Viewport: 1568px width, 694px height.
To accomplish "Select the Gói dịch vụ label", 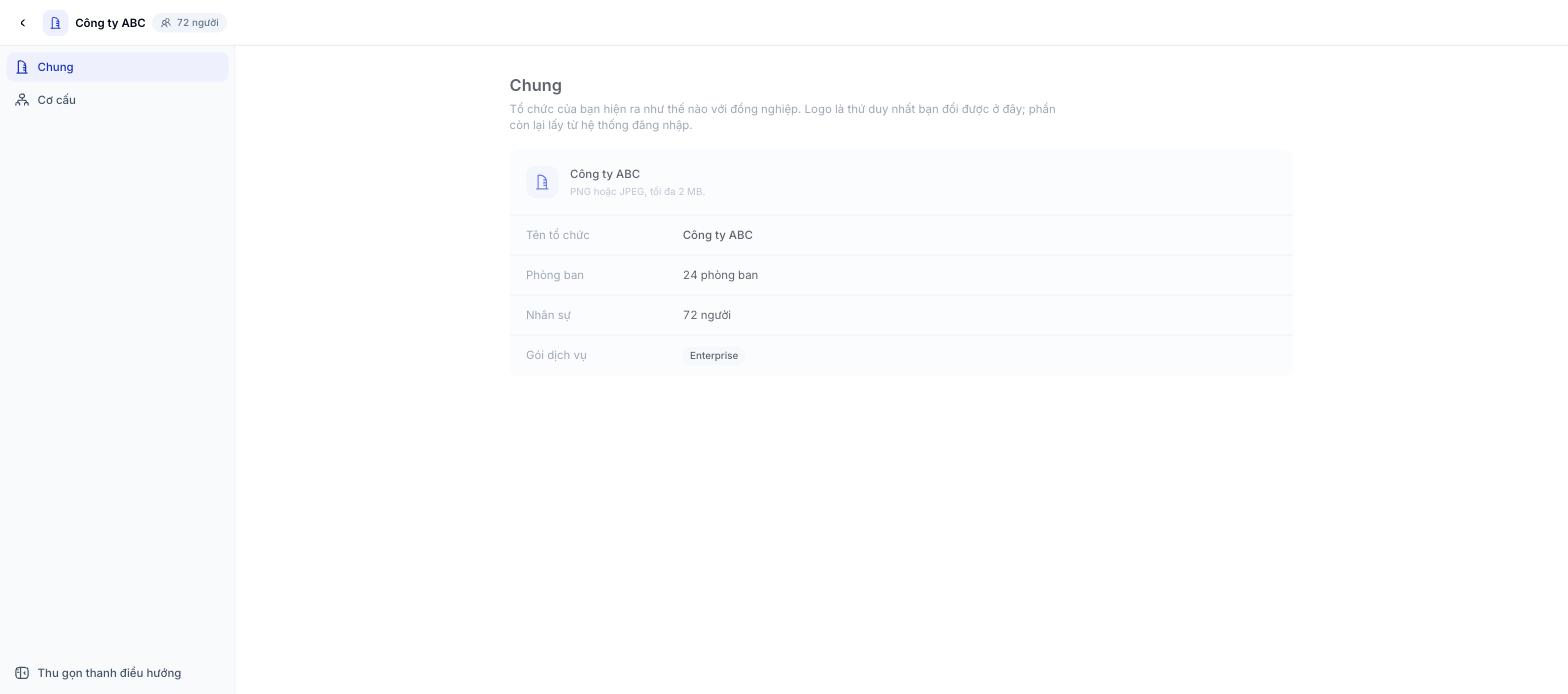I will point(556,355).
